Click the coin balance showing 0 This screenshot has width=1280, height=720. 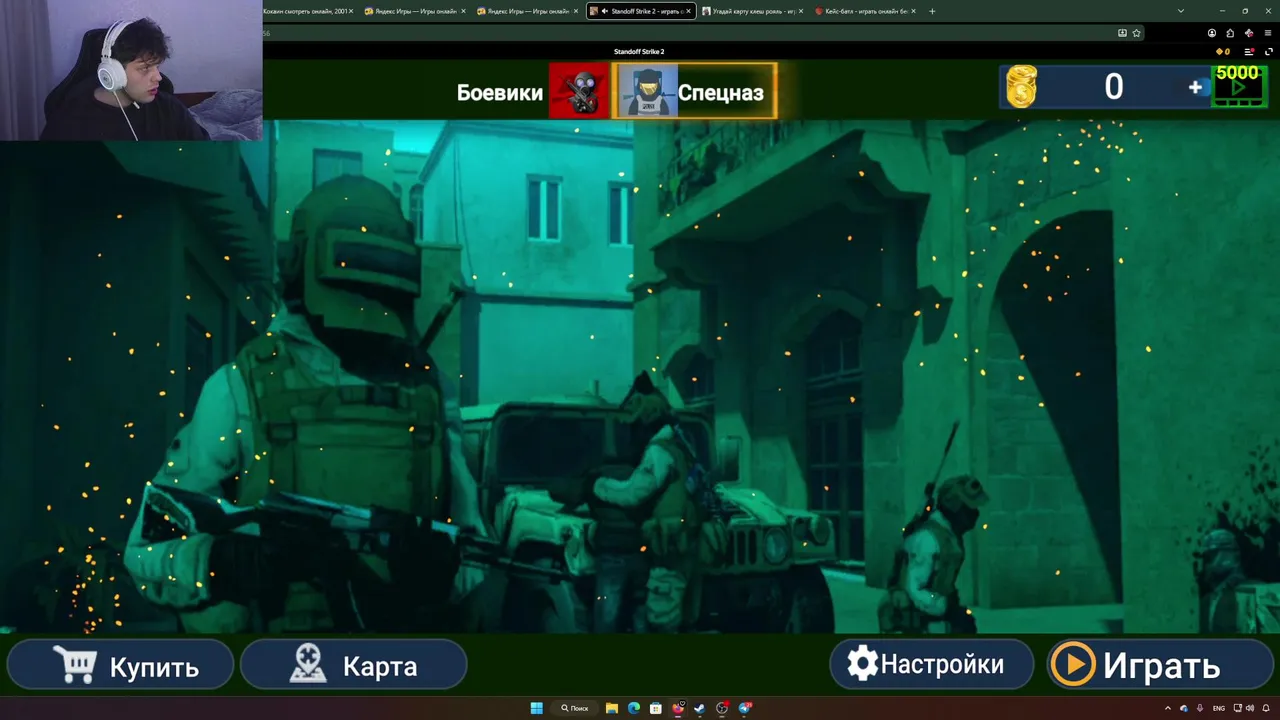(1113, 87)
